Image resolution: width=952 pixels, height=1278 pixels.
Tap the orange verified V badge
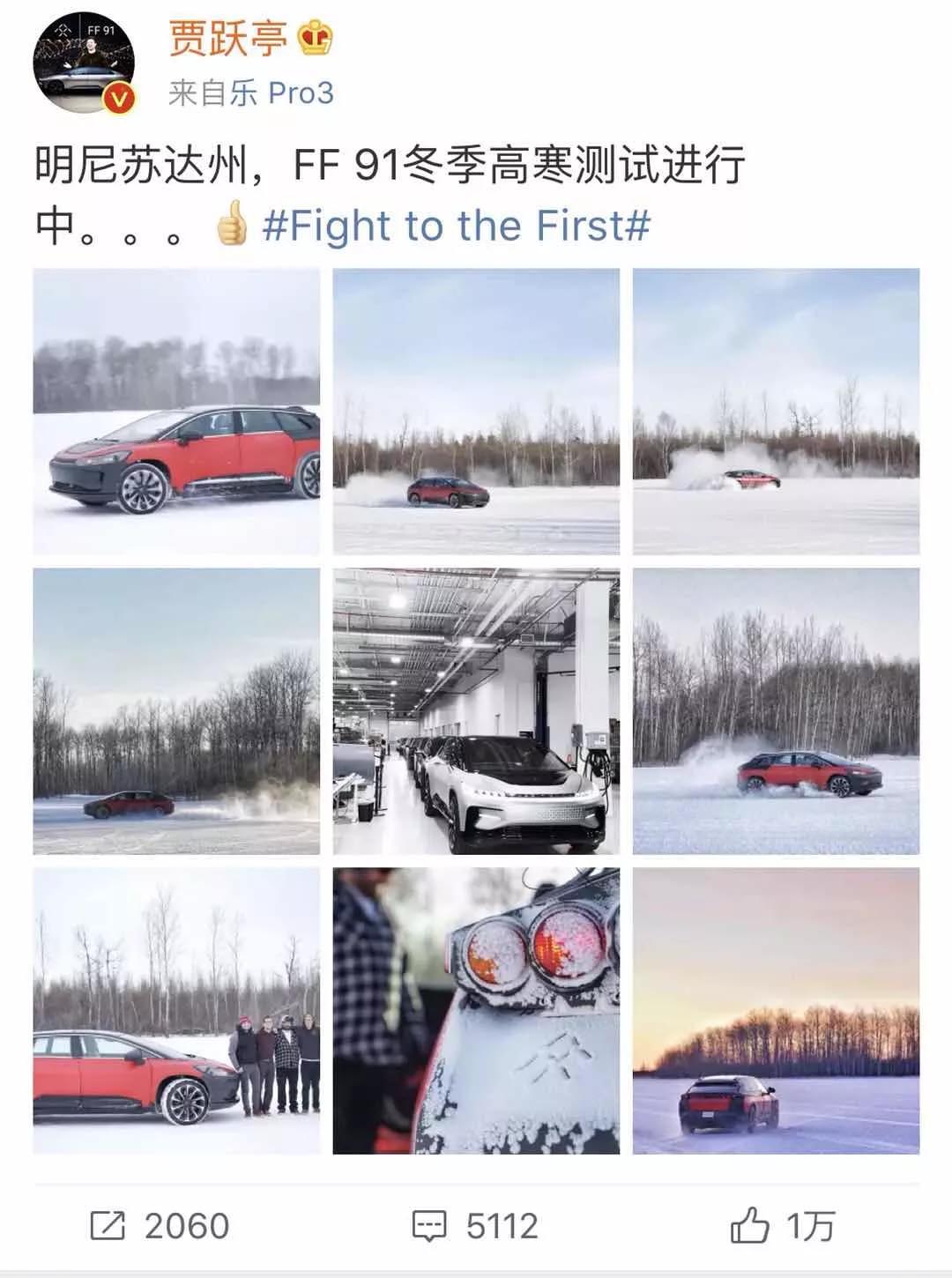(120, 100)
